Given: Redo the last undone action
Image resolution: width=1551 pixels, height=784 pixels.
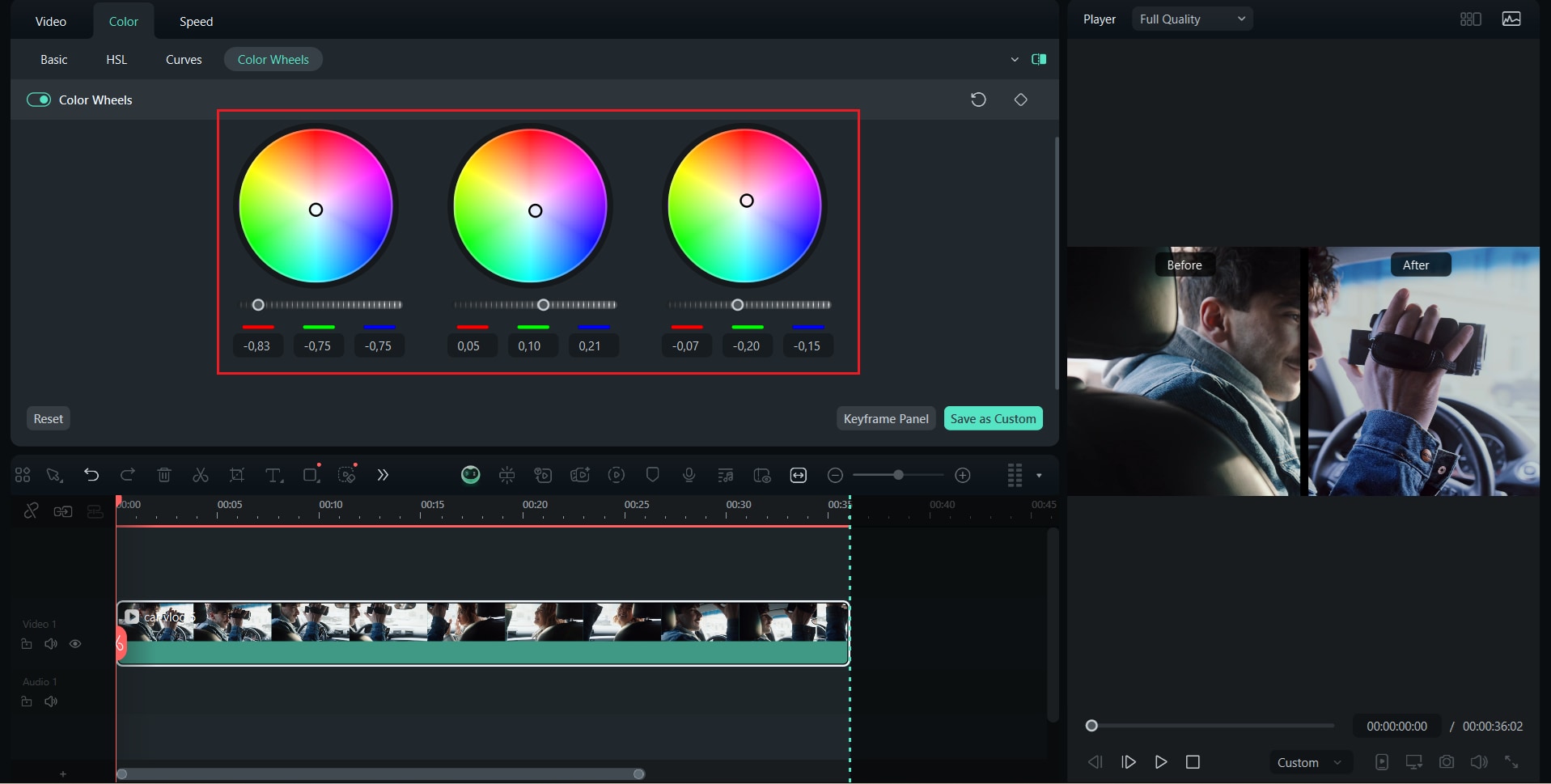Looking at the screenshot, I should point(127,475).
